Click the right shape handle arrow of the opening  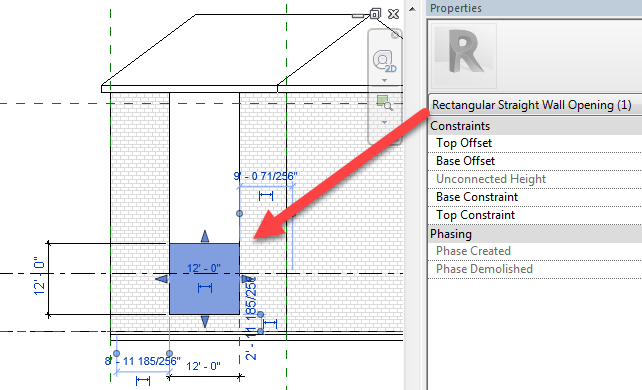247,279
